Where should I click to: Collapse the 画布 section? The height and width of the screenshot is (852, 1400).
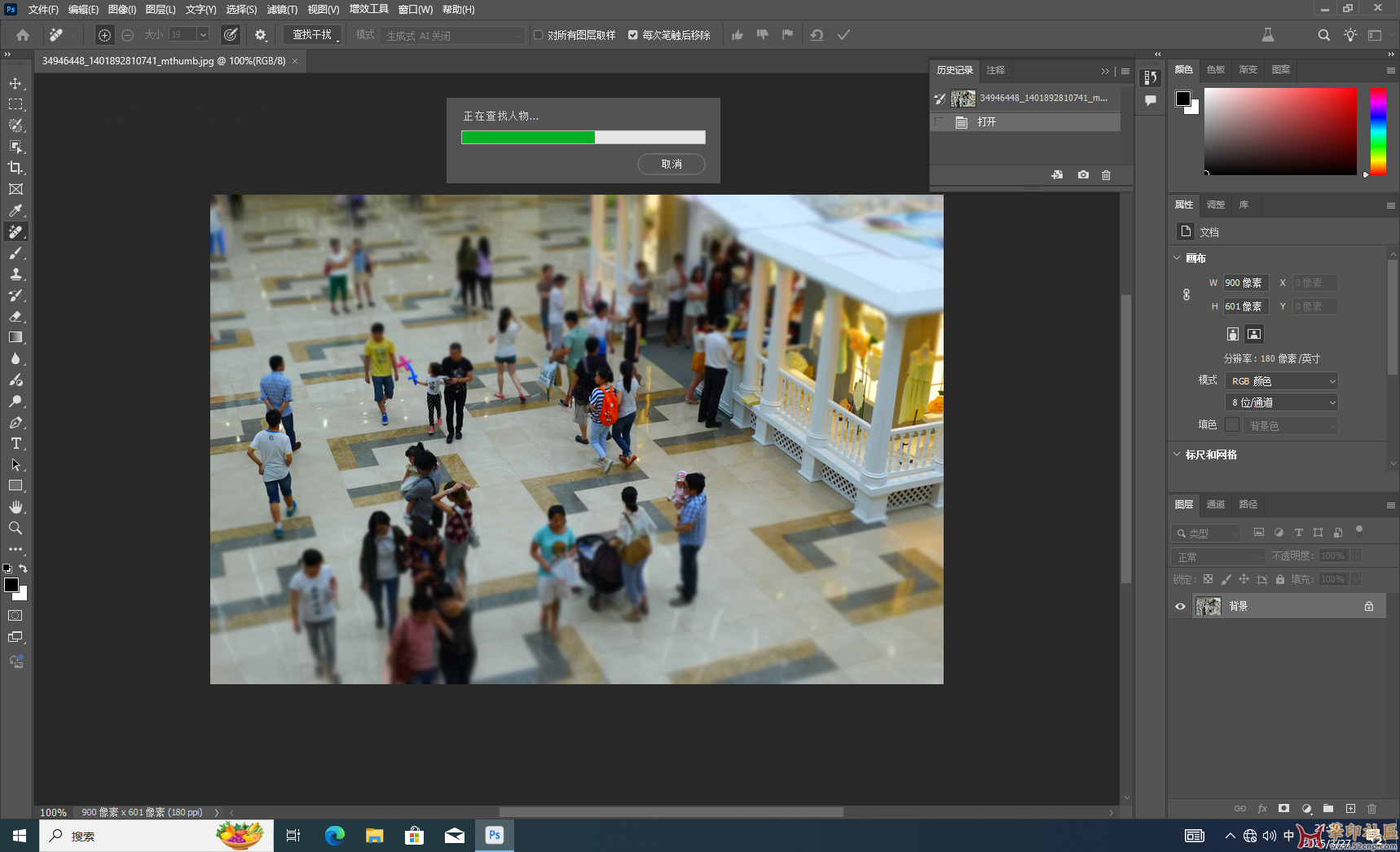pos(1177,258)
